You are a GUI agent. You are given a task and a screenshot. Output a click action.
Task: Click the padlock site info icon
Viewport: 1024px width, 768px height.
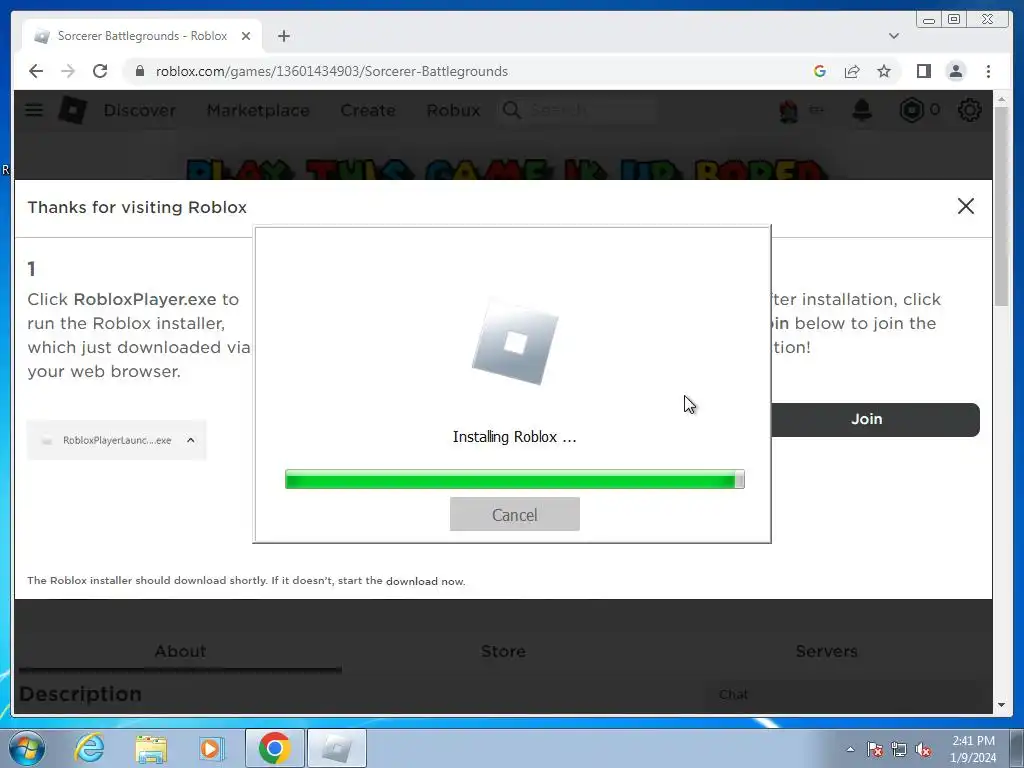point(140,71)
